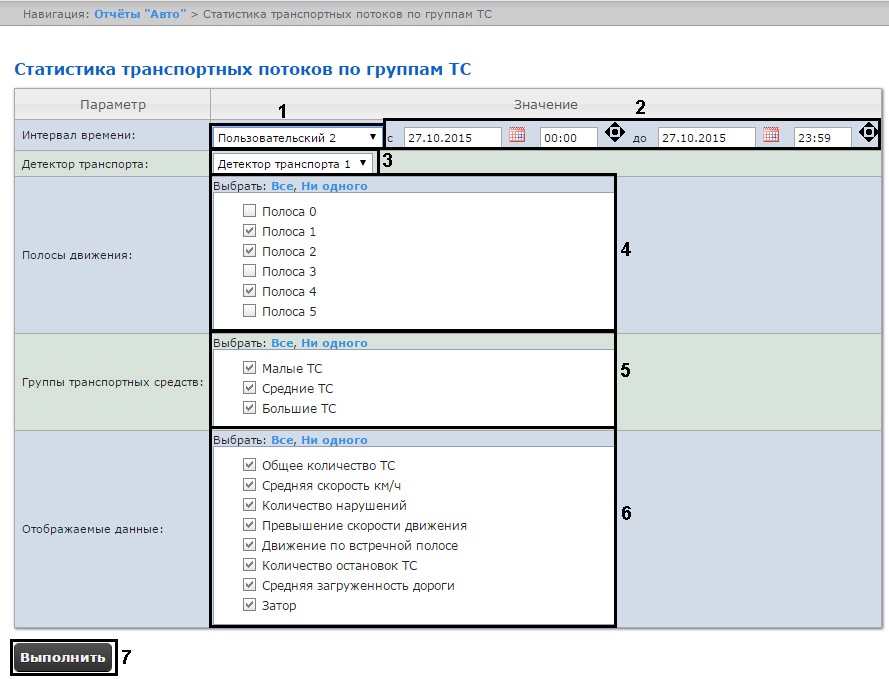Click the target icon beside 00:00 time

[614, 133]
